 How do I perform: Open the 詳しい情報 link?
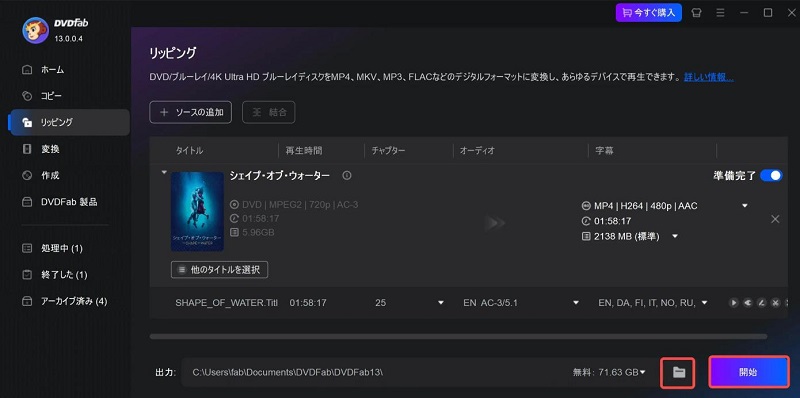click(709, 78)
